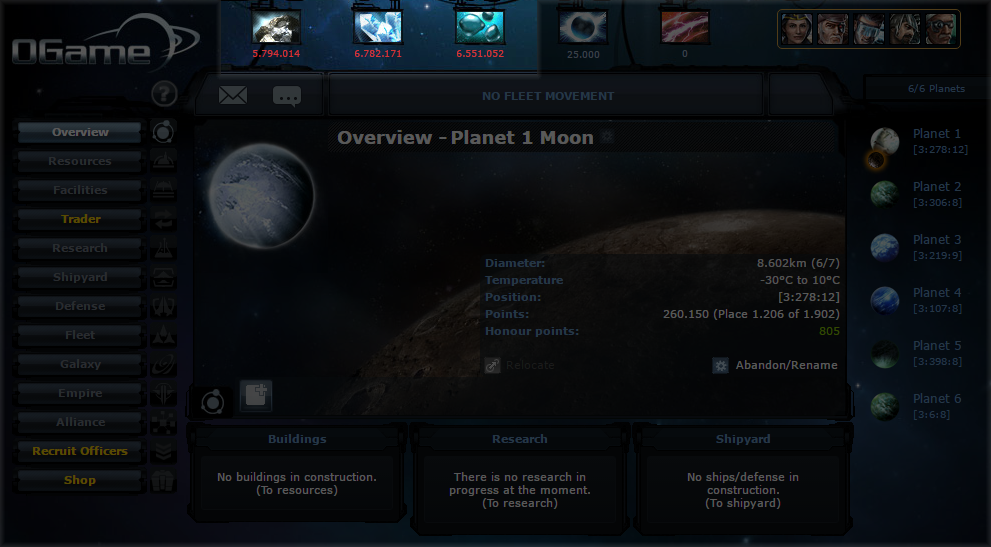The image size is (991, 547).
Task: Select the Engineer officer portrait
Action: pos(869,29)
